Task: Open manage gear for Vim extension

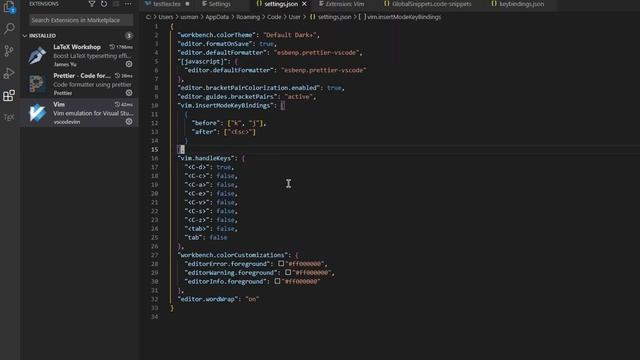Action: click(129, 122)
